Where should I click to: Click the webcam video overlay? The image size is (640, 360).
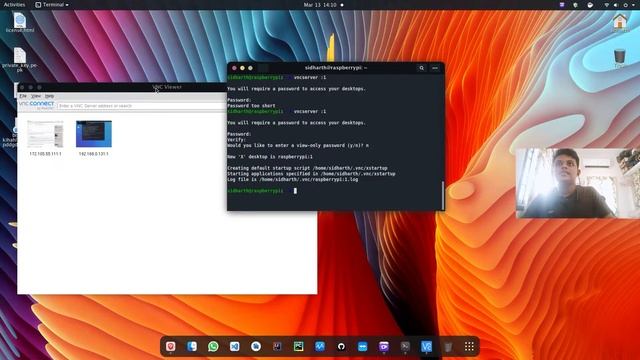[578, 183]
